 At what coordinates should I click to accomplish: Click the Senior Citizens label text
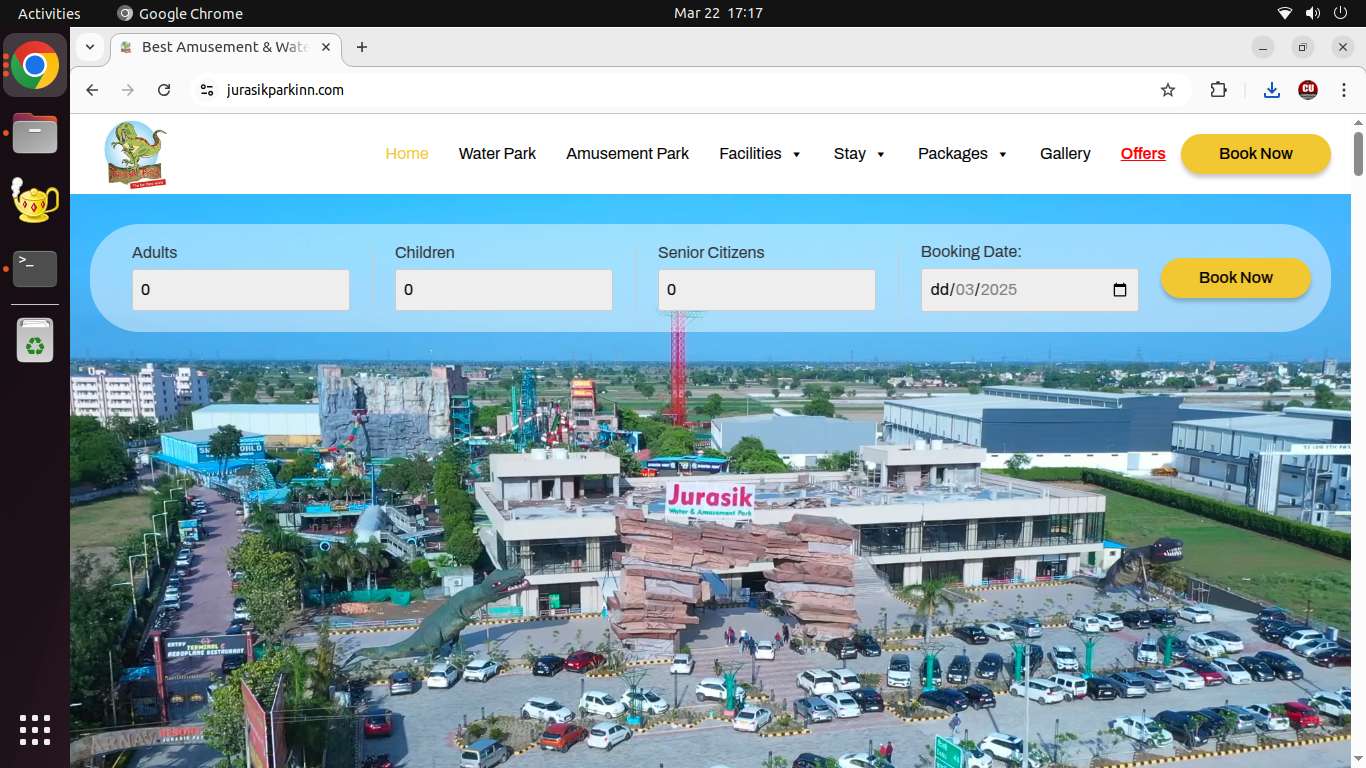click(711, 253)
